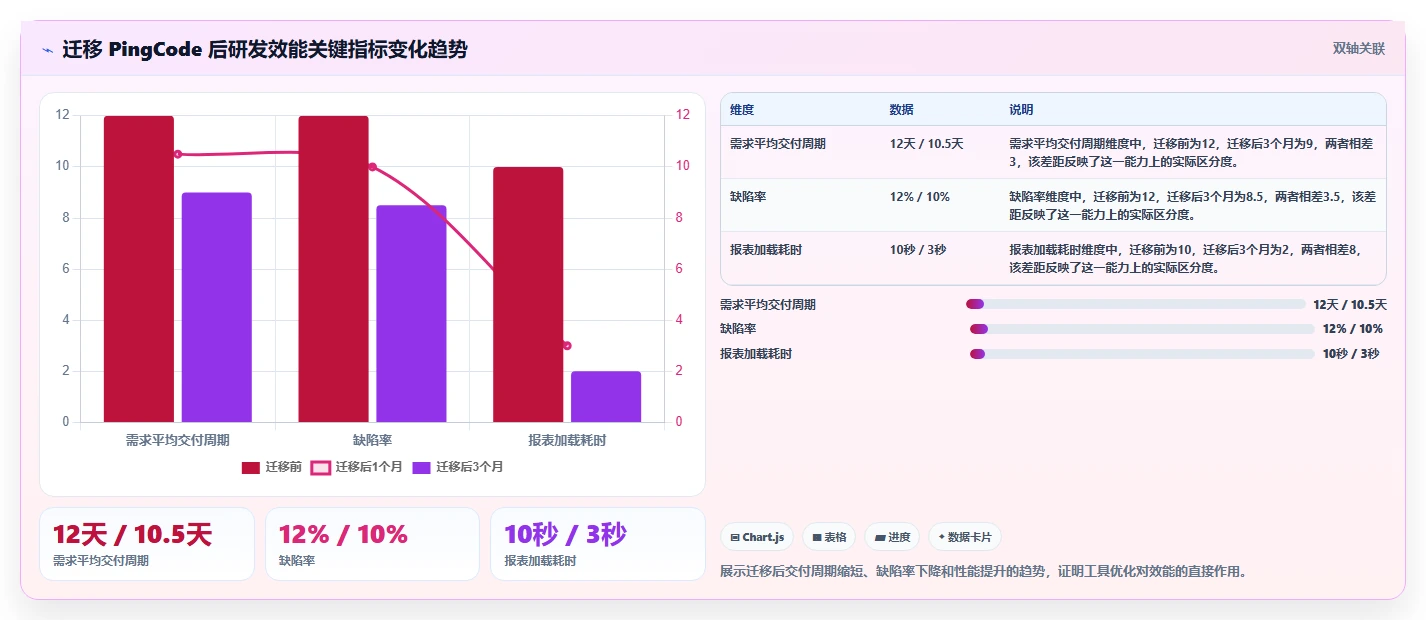Click the 12天 / 10.5天 stat card
This screenshot has height=620, width=1426.
click(x=147, y=544)
